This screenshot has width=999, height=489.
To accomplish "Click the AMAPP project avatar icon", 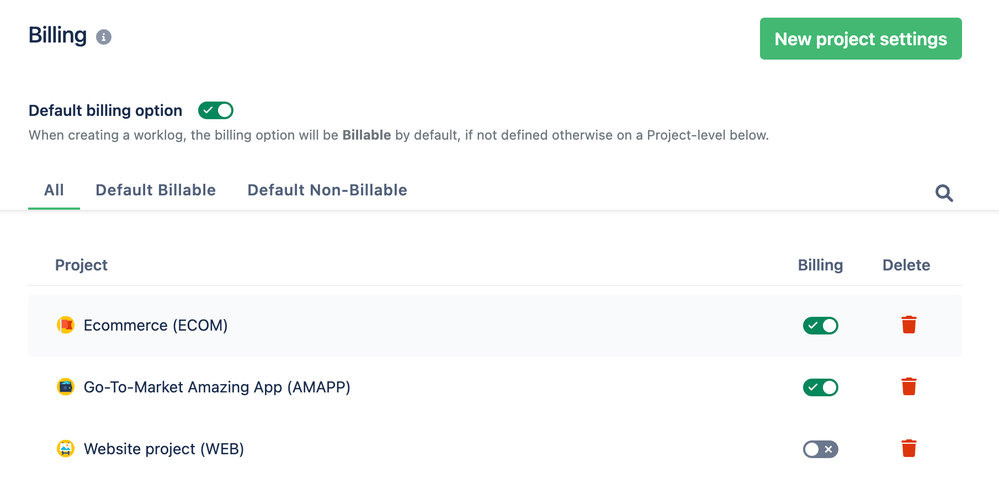I will pyautogui.click(x=66, y=387).
